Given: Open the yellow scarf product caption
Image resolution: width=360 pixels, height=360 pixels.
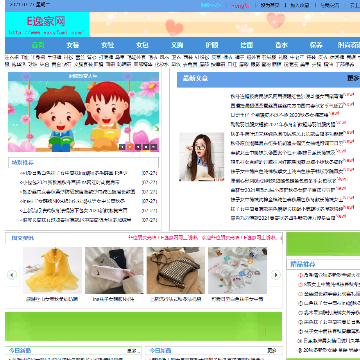Looking at the screenshot, I should 52,299.
